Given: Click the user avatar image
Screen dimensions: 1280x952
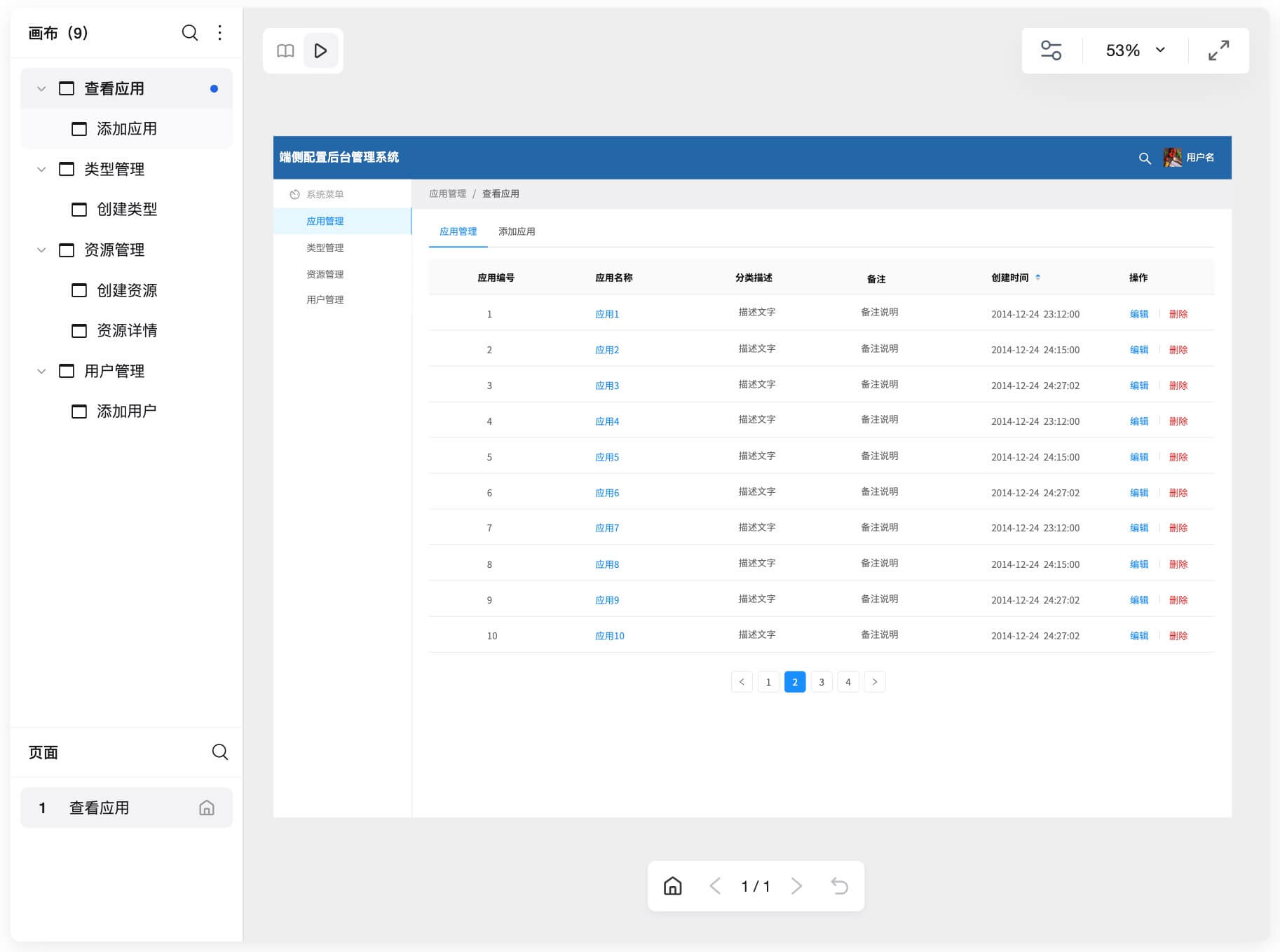Looking at the screenshot, I should coord(1172,158).
